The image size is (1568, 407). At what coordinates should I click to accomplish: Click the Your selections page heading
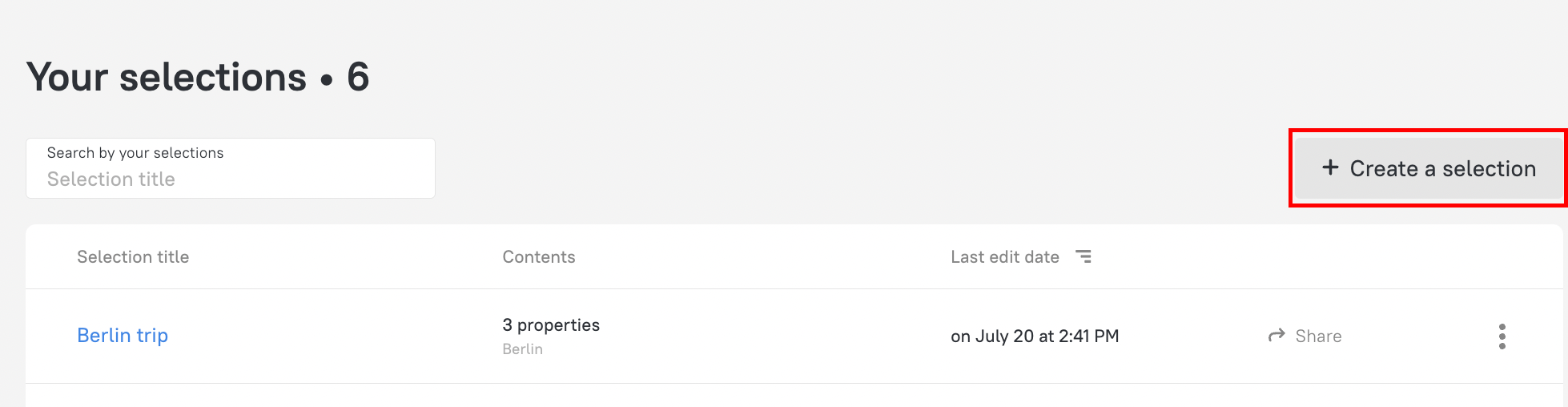point(167,78)
